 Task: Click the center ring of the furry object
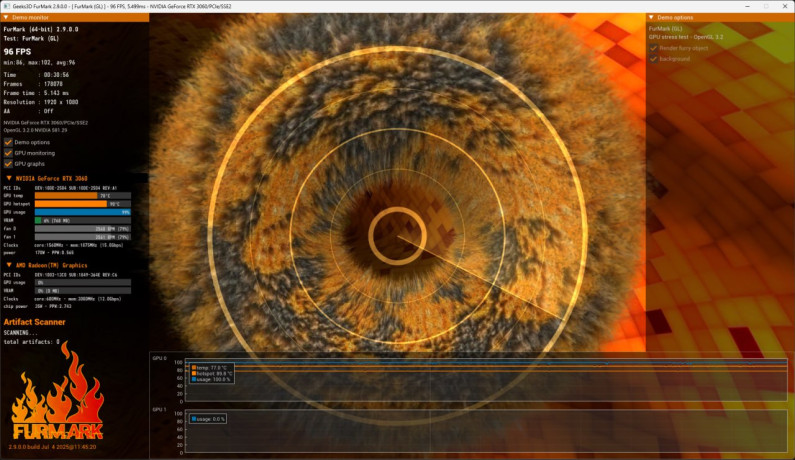[396, 235]
